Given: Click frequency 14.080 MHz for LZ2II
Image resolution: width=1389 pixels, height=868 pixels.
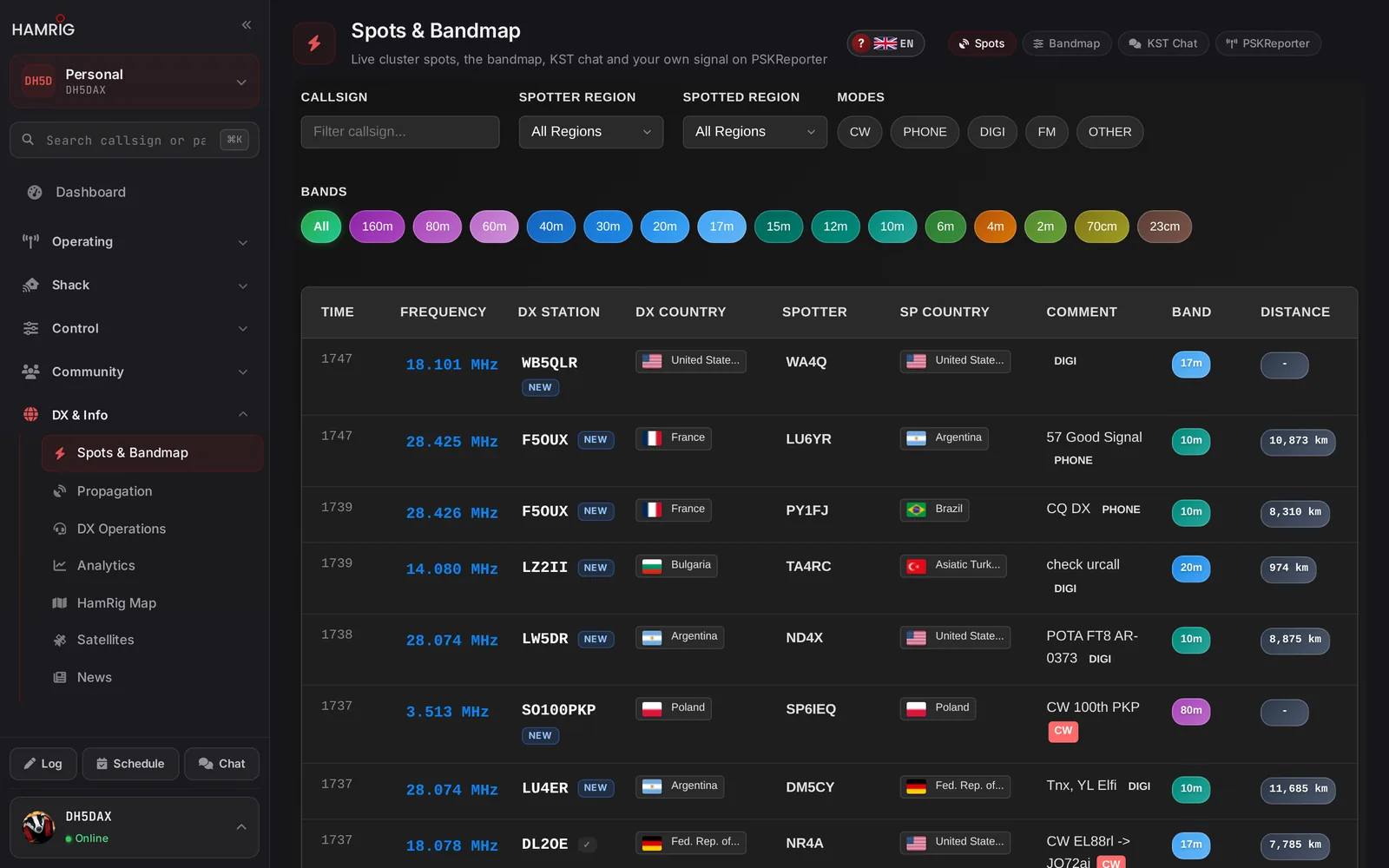Looking at the screenshot, I should 451,569.
